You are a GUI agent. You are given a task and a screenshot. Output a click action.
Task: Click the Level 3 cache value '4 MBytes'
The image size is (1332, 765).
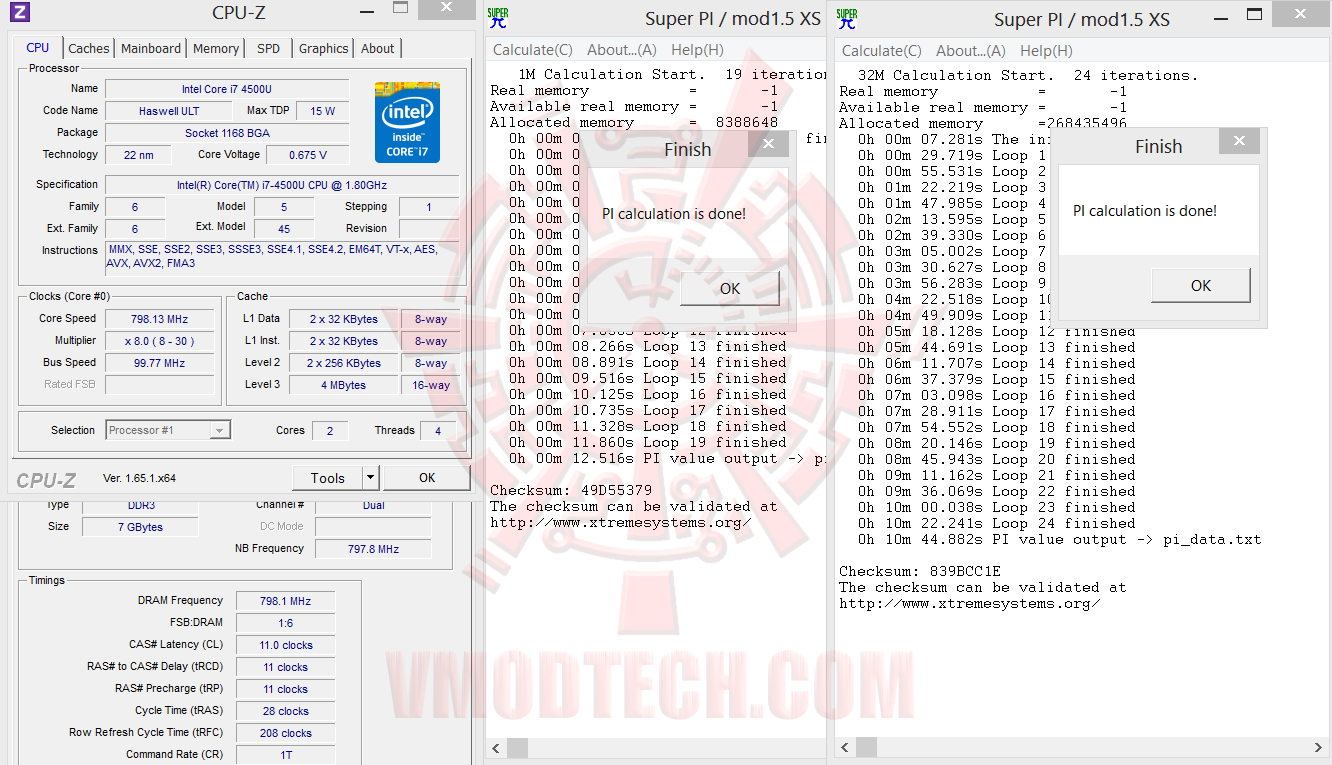(343, 385)
